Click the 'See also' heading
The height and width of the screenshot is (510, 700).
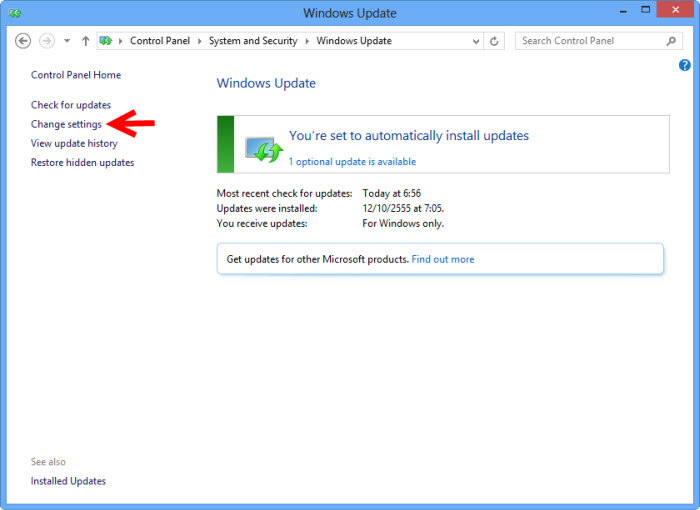pyautogui.click(x=48, y=462)
